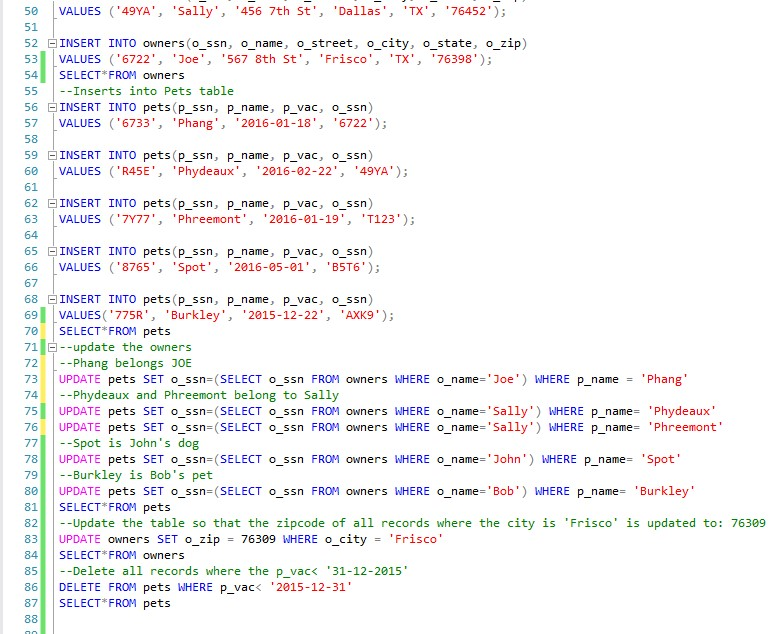
Task: Click the DELETE keyword on line 86
Action: coord(80,587)
